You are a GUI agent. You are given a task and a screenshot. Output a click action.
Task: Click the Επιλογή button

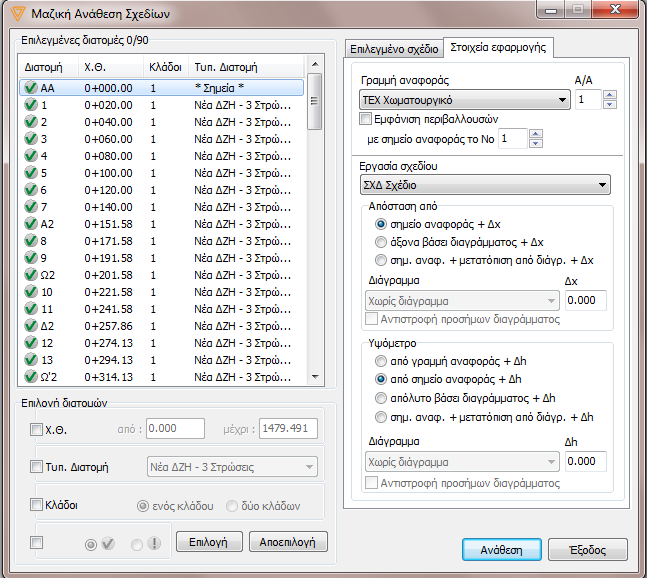209,542
